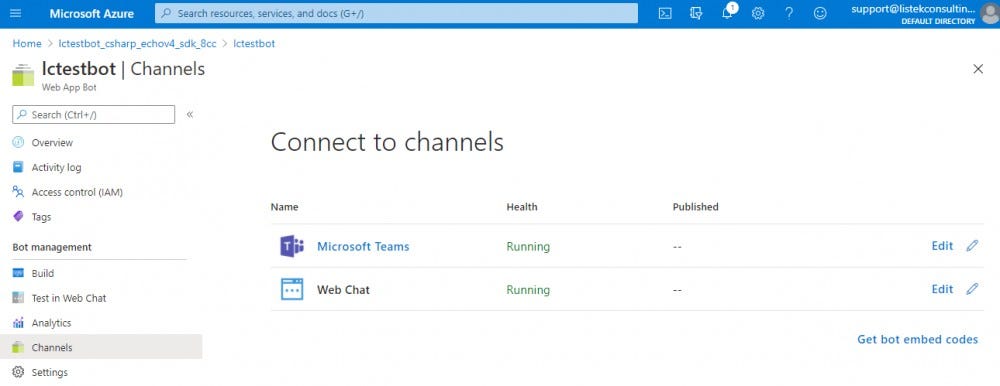Open lctestbot_csharp_echov4_sdk_8cc breadcrumb
1000x386 pixels.
click(x=137, y=43)
